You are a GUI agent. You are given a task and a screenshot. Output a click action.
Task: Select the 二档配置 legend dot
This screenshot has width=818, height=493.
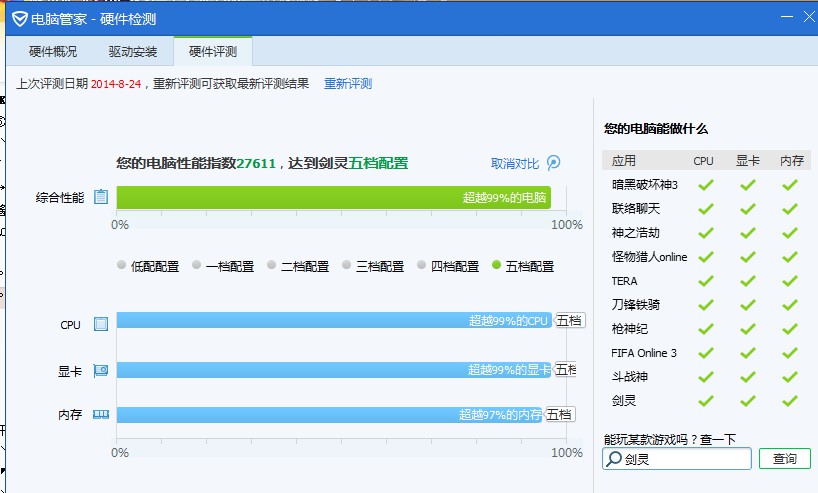[271, 265]
